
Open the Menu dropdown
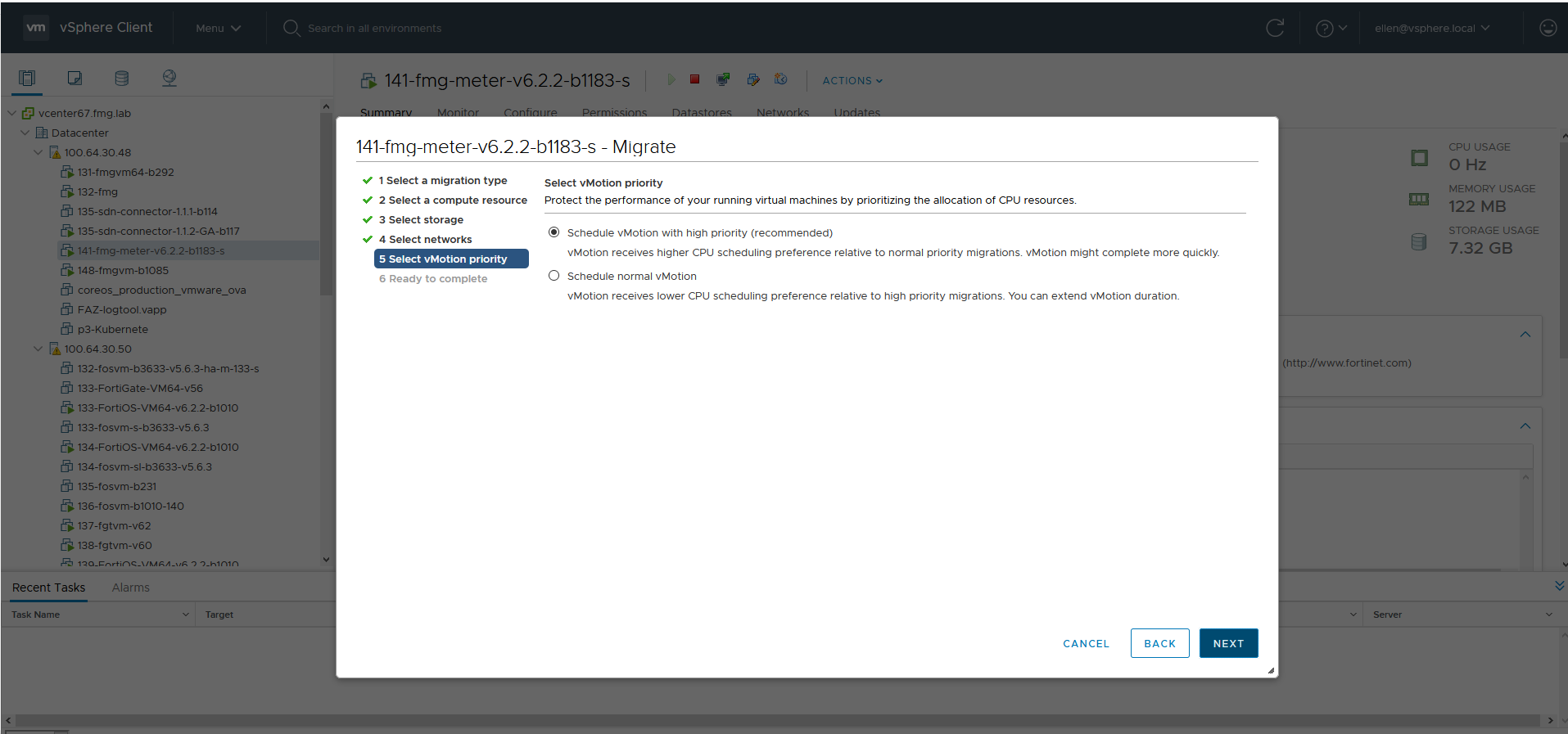point(218,28)
